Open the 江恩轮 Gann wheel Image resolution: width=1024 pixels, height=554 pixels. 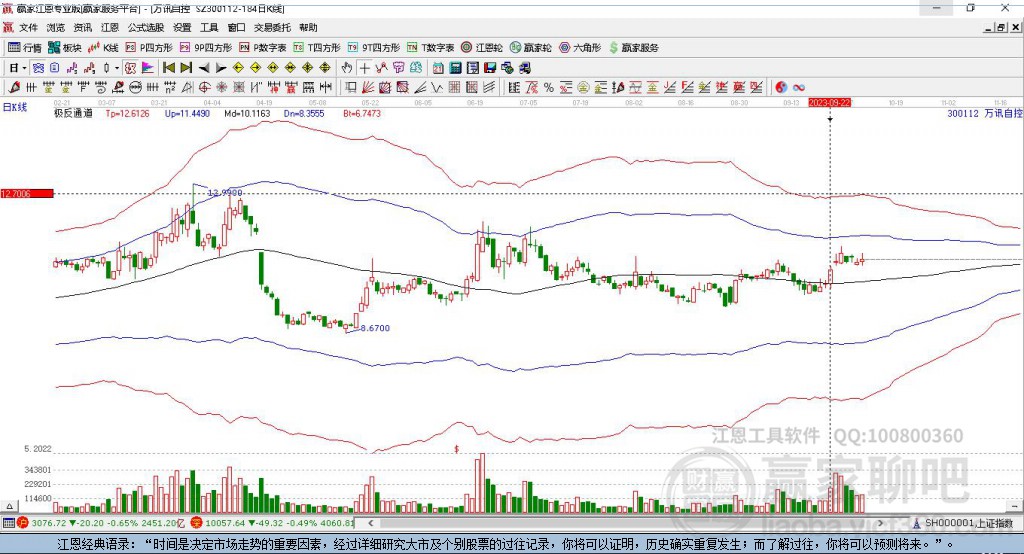point(482,48)
